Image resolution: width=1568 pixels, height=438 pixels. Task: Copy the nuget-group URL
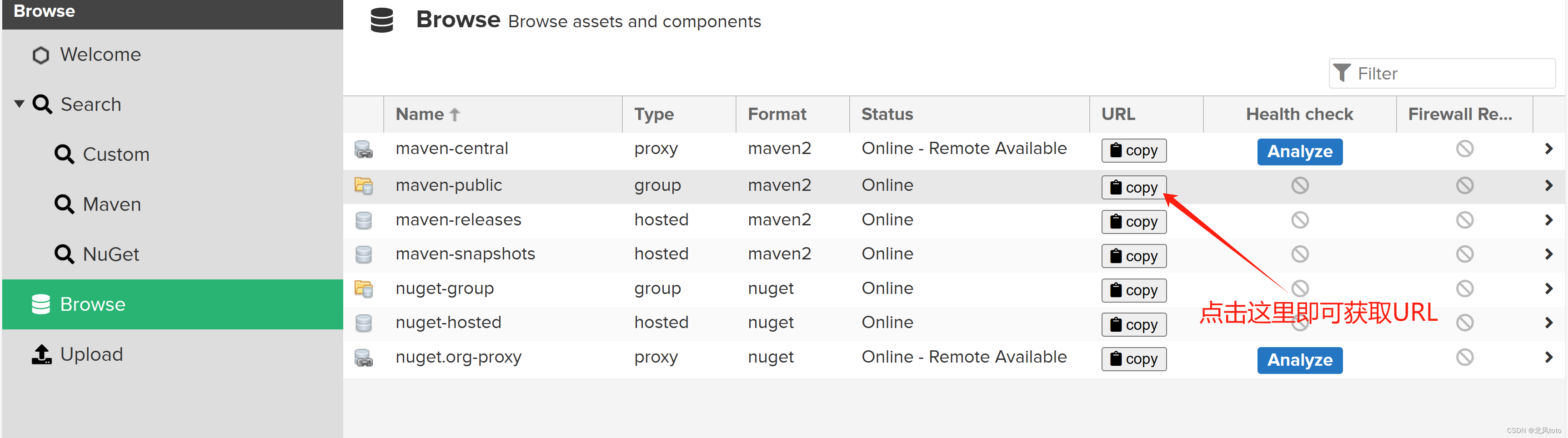click(x=1133, y=290)
